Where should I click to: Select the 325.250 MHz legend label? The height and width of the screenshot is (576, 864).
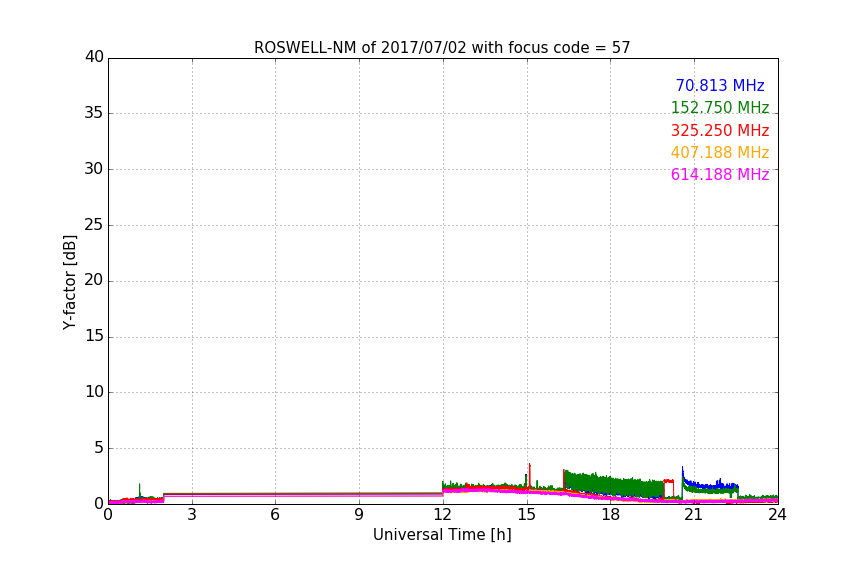[x=720, y=131]
